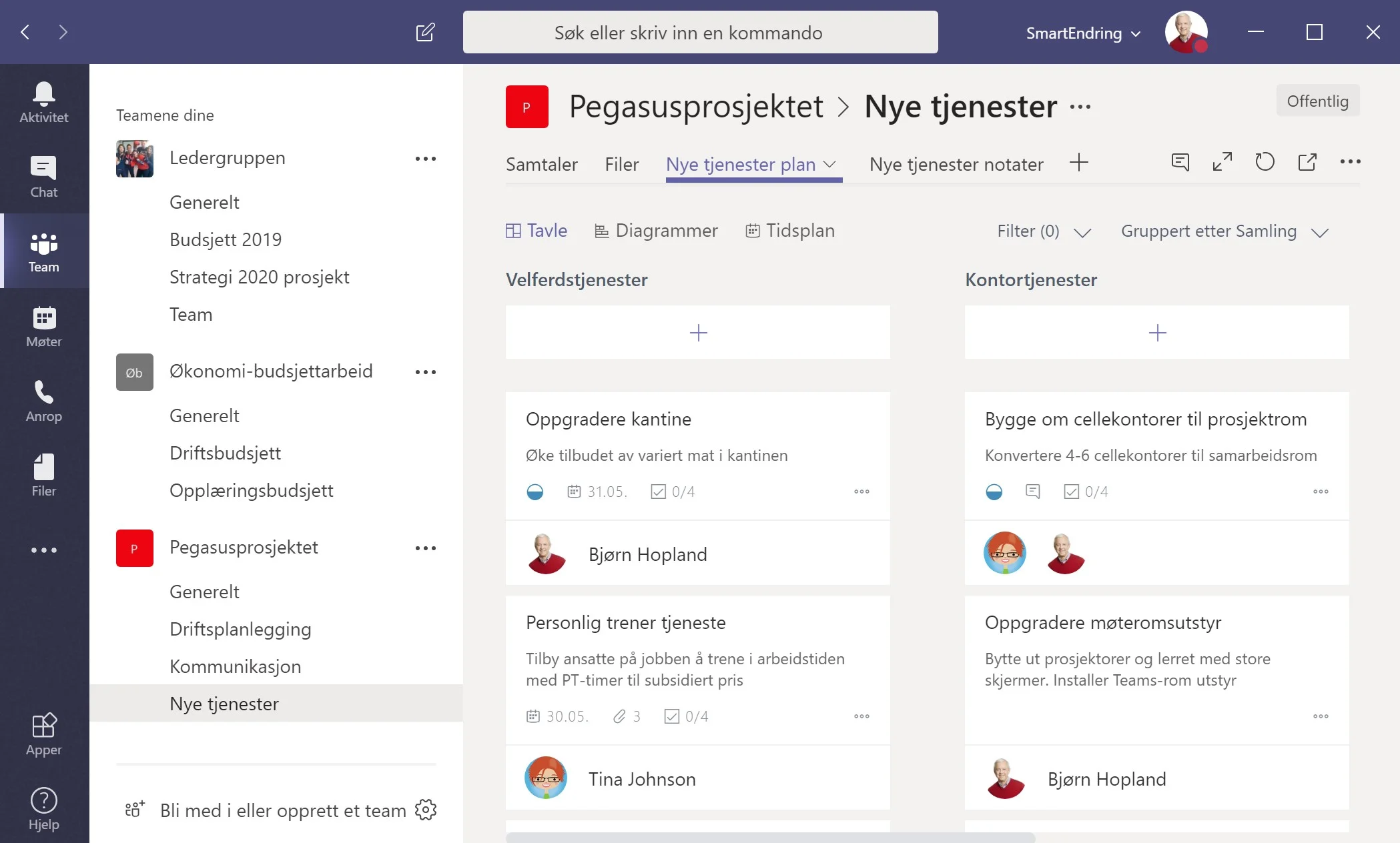The height and width of the screenshot is (843, 1400).
Task: Switch to the Samtaler tab
Action: point(541,164)
